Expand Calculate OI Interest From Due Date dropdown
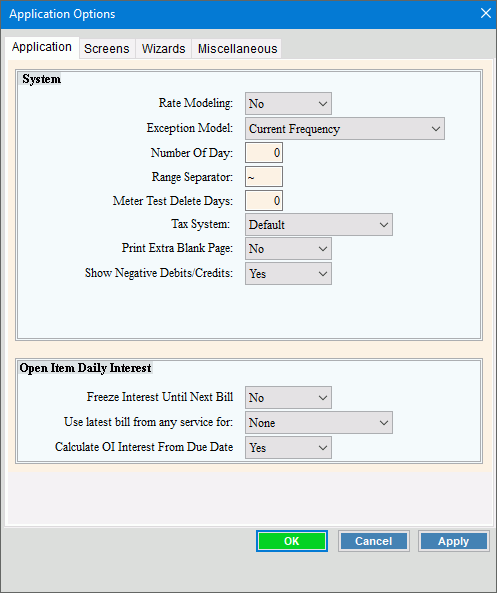 (288, 447)
